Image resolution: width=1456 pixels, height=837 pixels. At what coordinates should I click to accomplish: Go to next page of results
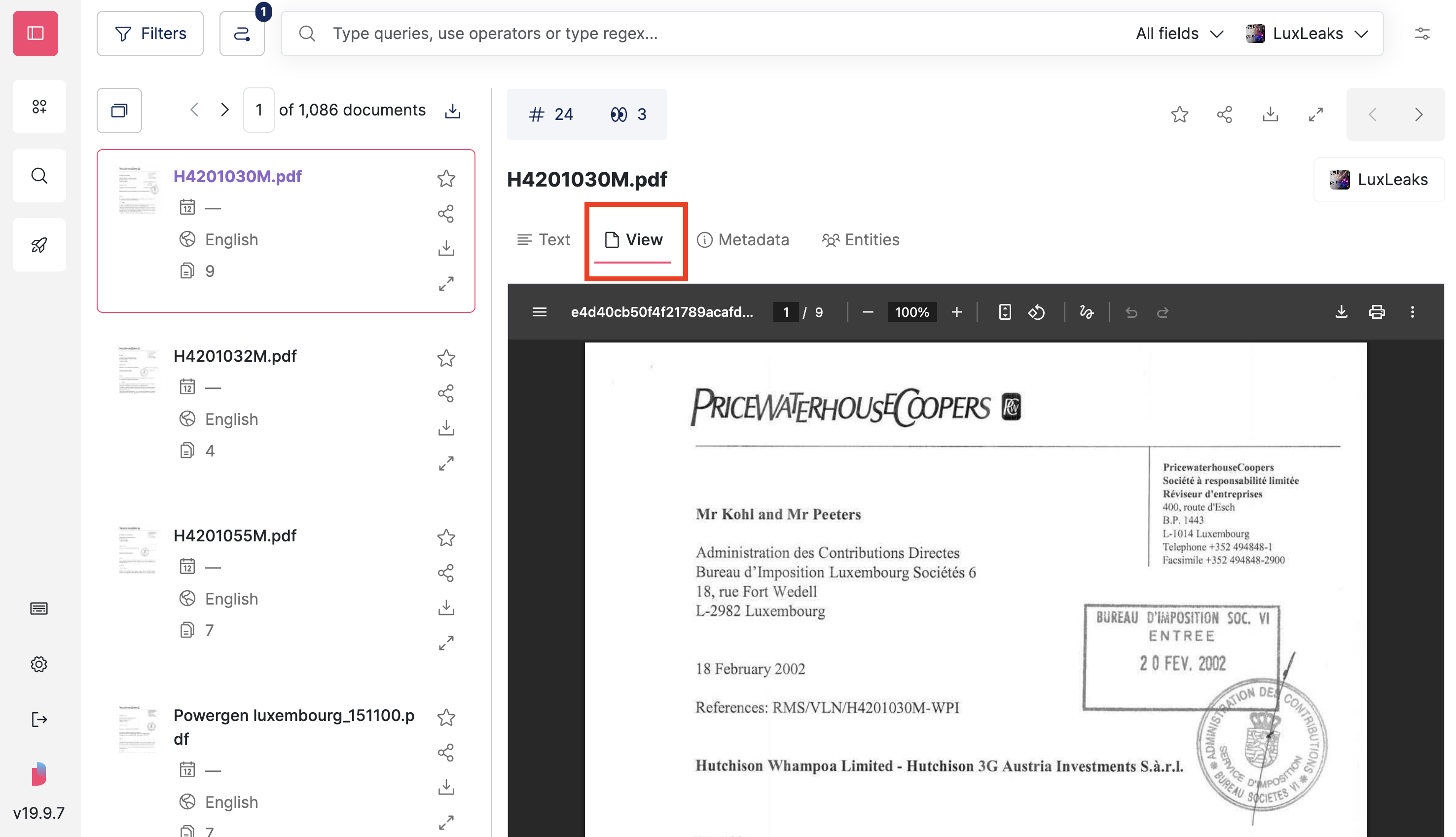click(224, 110)
